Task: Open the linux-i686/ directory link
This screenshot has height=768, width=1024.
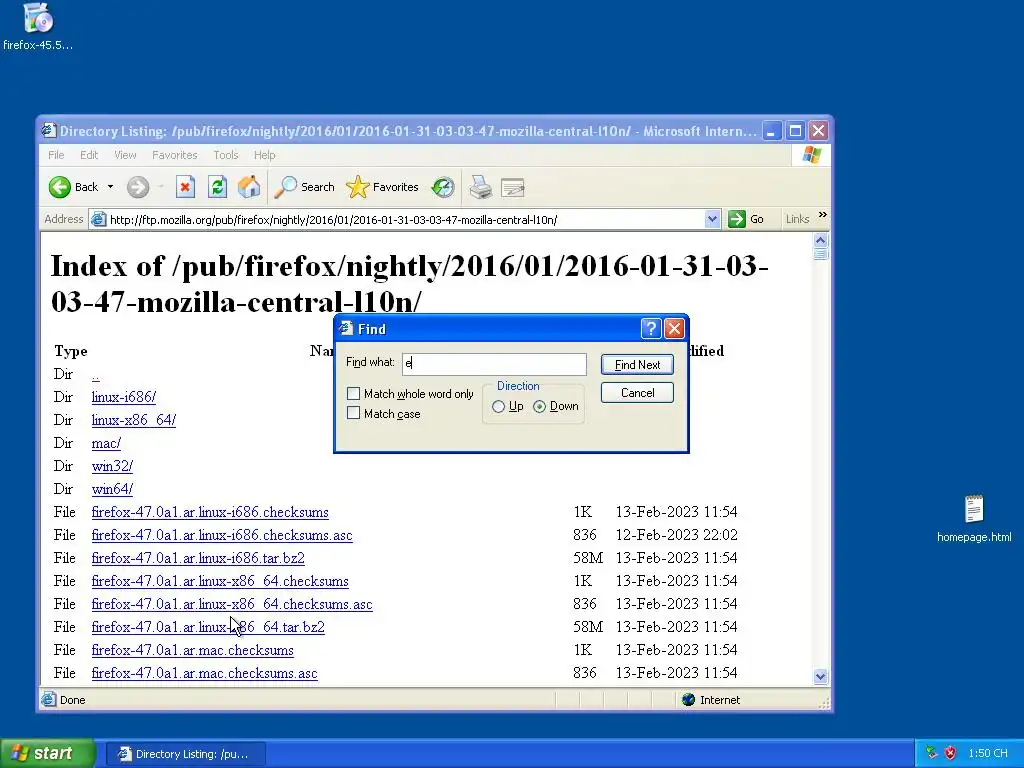Action: click(124, 397)
